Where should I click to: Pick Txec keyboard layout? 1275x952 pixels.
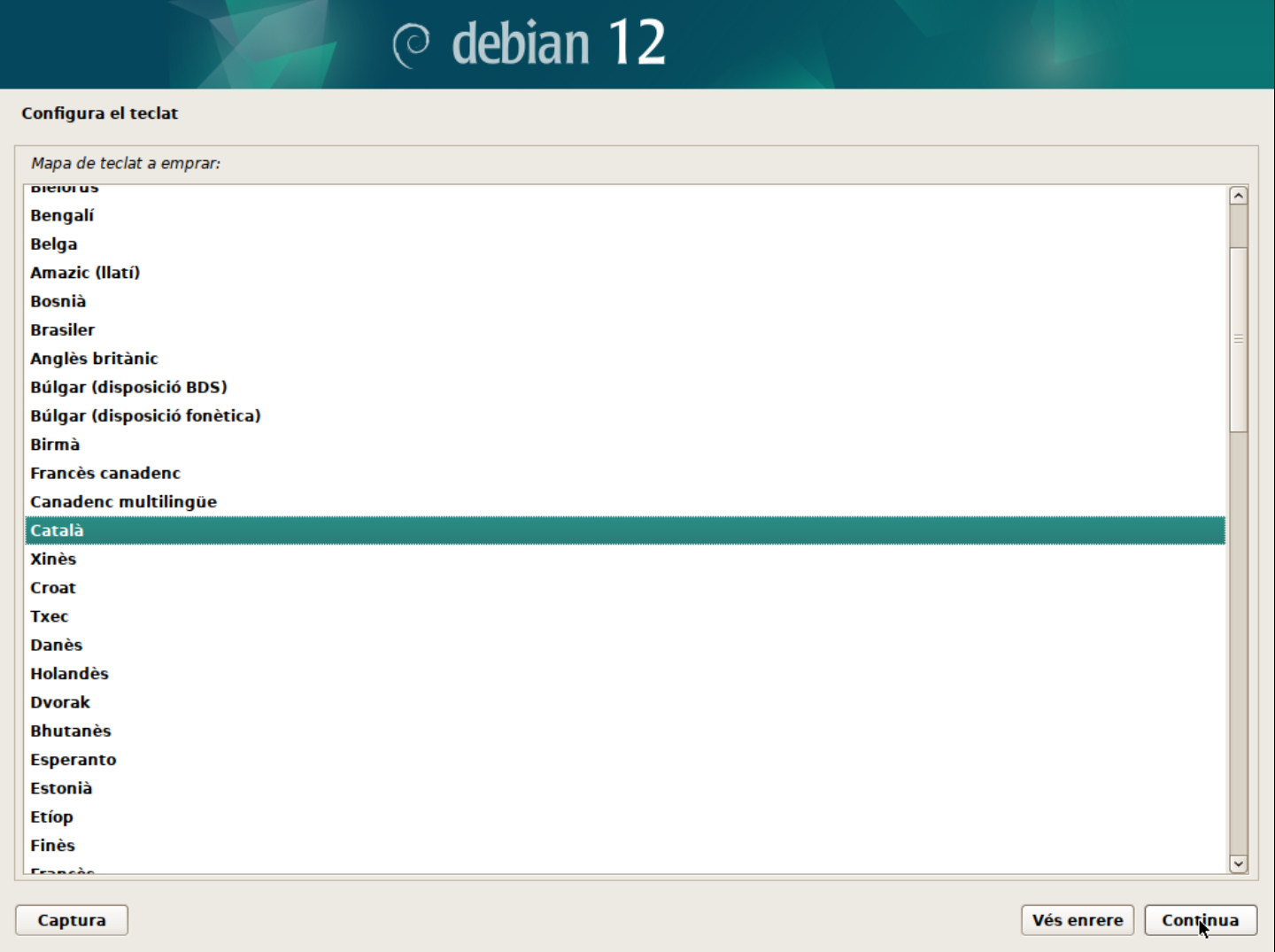pos(625,616)
